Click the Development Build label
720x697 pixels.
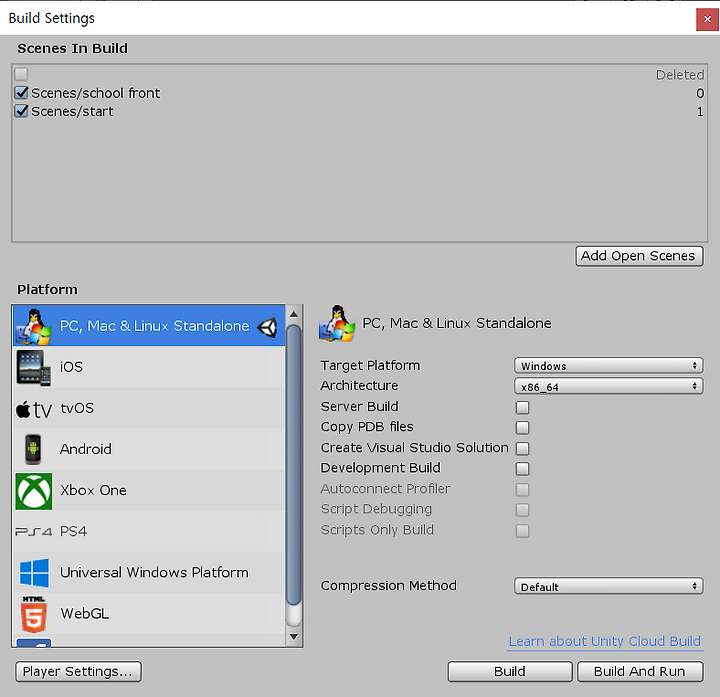(x=380, y=468)
